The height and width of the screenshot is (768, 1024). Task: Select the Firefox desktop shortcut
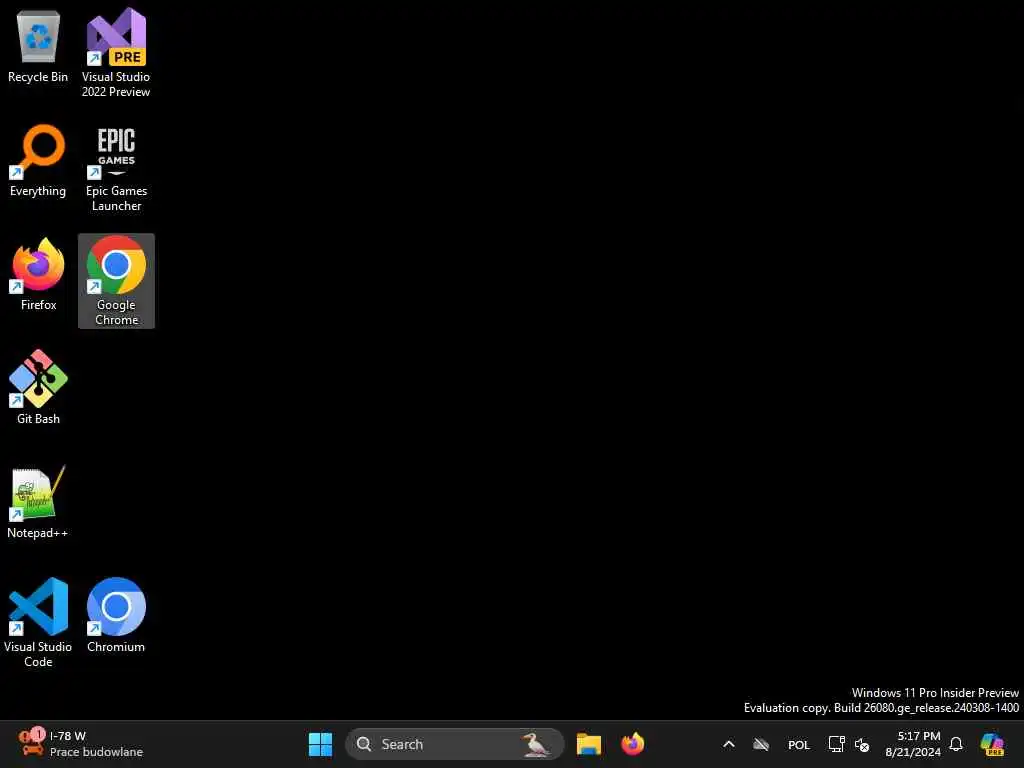tap(38, 274)
